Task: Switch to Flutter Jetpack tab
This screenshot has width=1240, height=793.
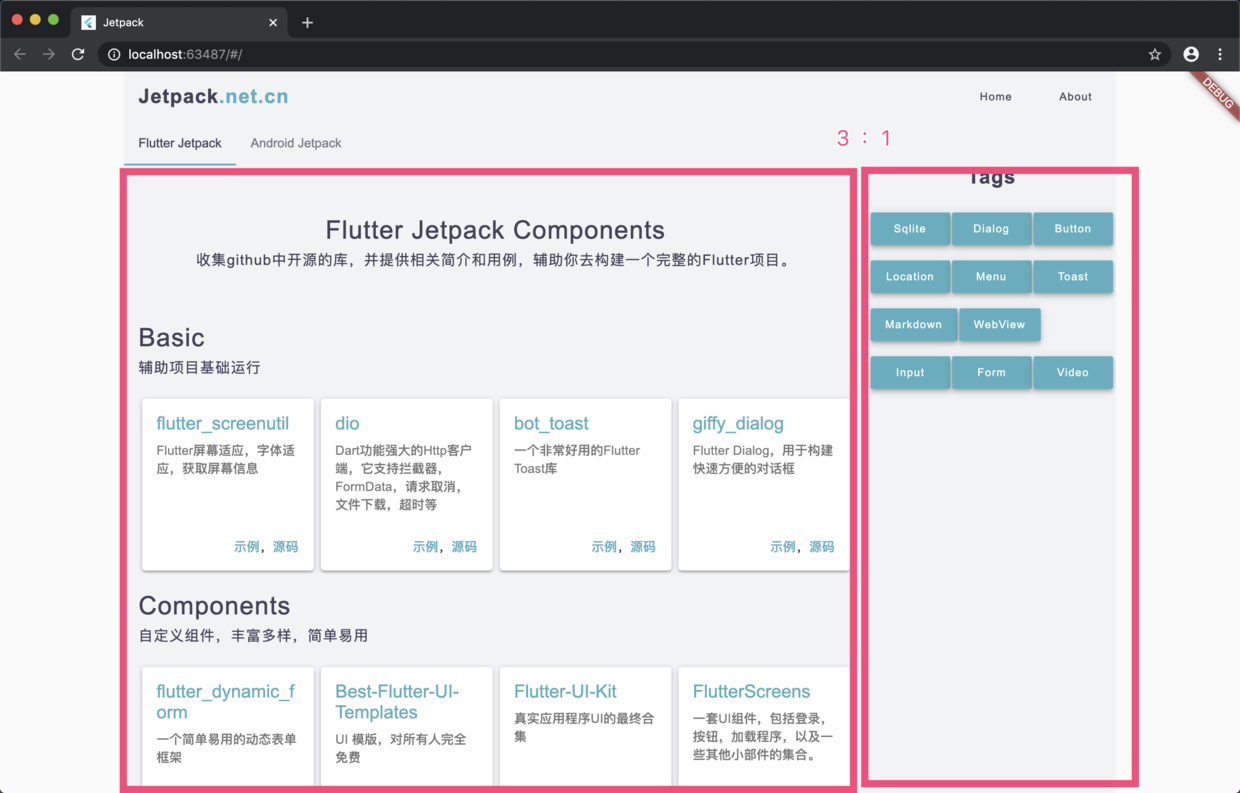Action: pyautogui.click(x=180, y=143)
